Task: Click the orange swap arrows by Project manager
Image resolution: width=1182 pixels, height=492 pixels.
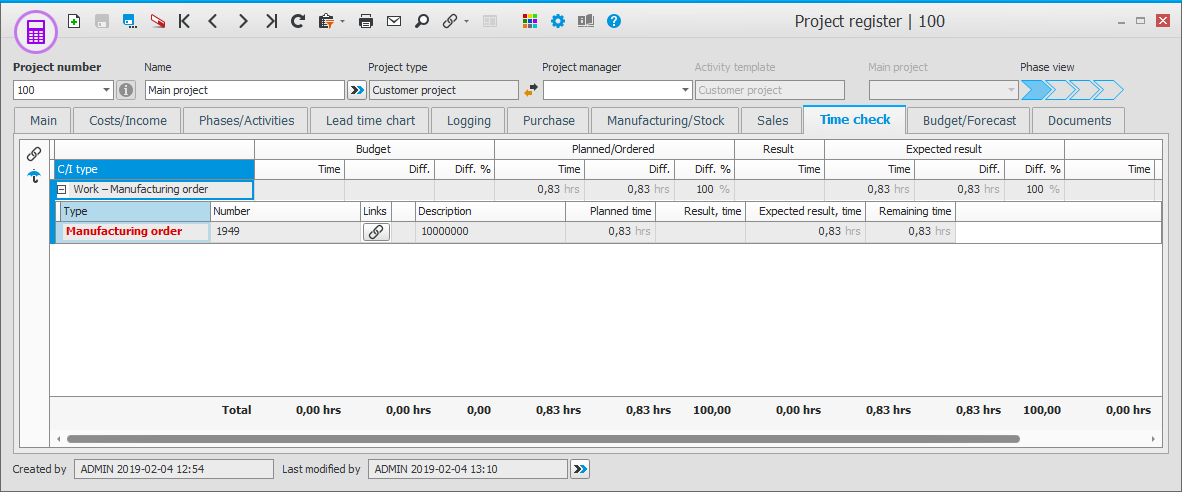Action: 531,90
